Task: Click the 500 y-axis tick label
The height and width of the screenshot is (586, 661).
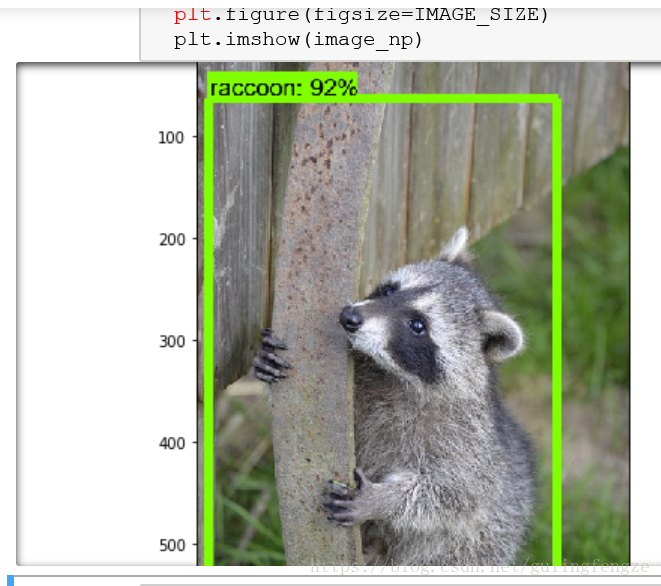Action: [x=172, y=546]
